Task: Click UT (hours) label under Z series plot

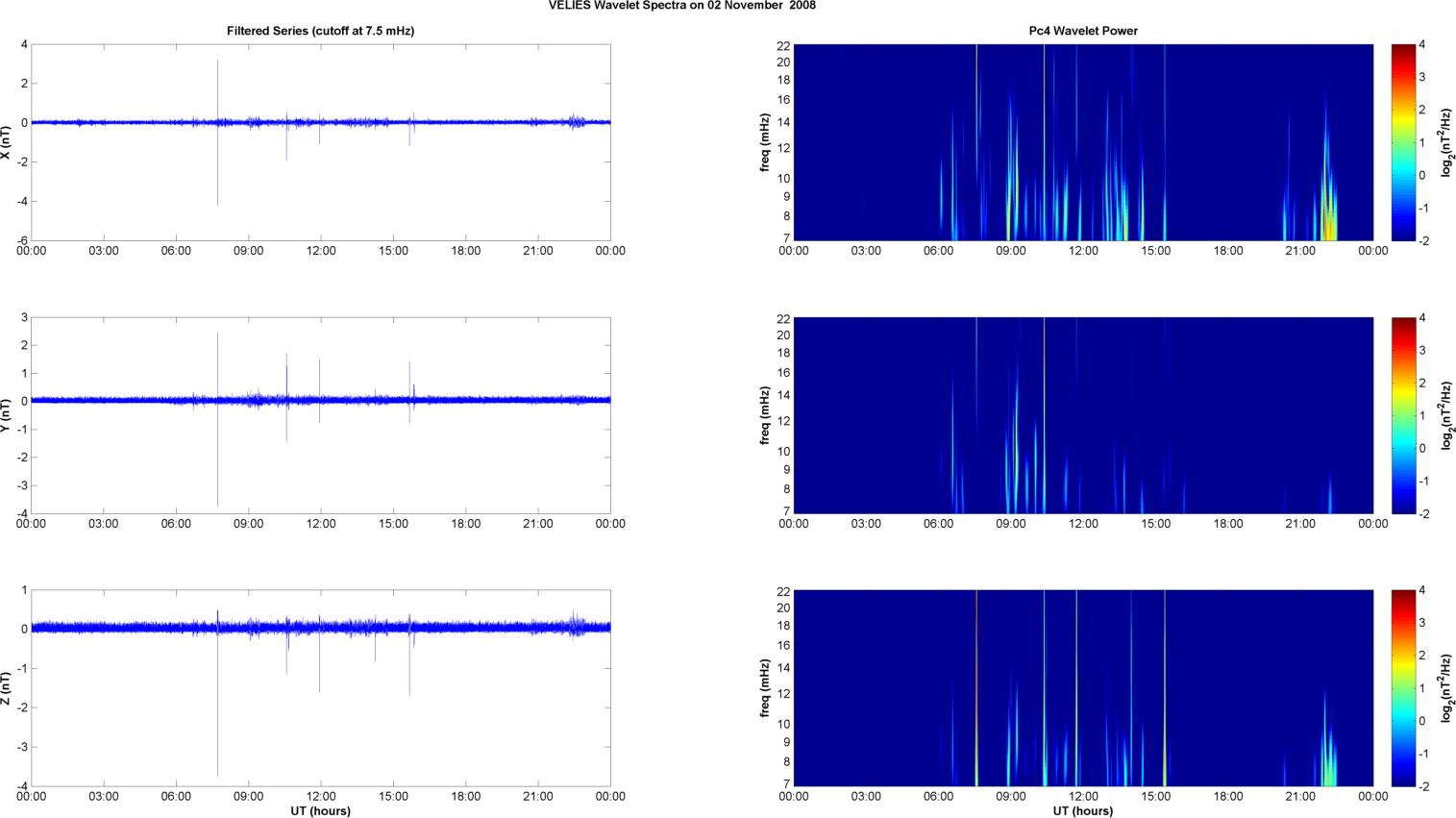Action: pyautogui.click(x=320, y=811)
